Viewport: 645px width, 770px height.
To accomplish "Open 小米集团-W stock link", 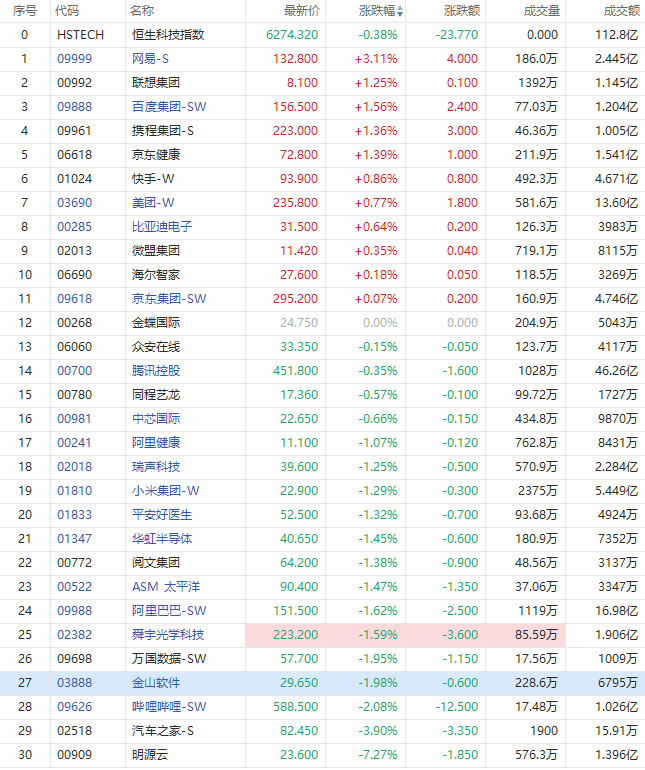I will tap(166, 491).
